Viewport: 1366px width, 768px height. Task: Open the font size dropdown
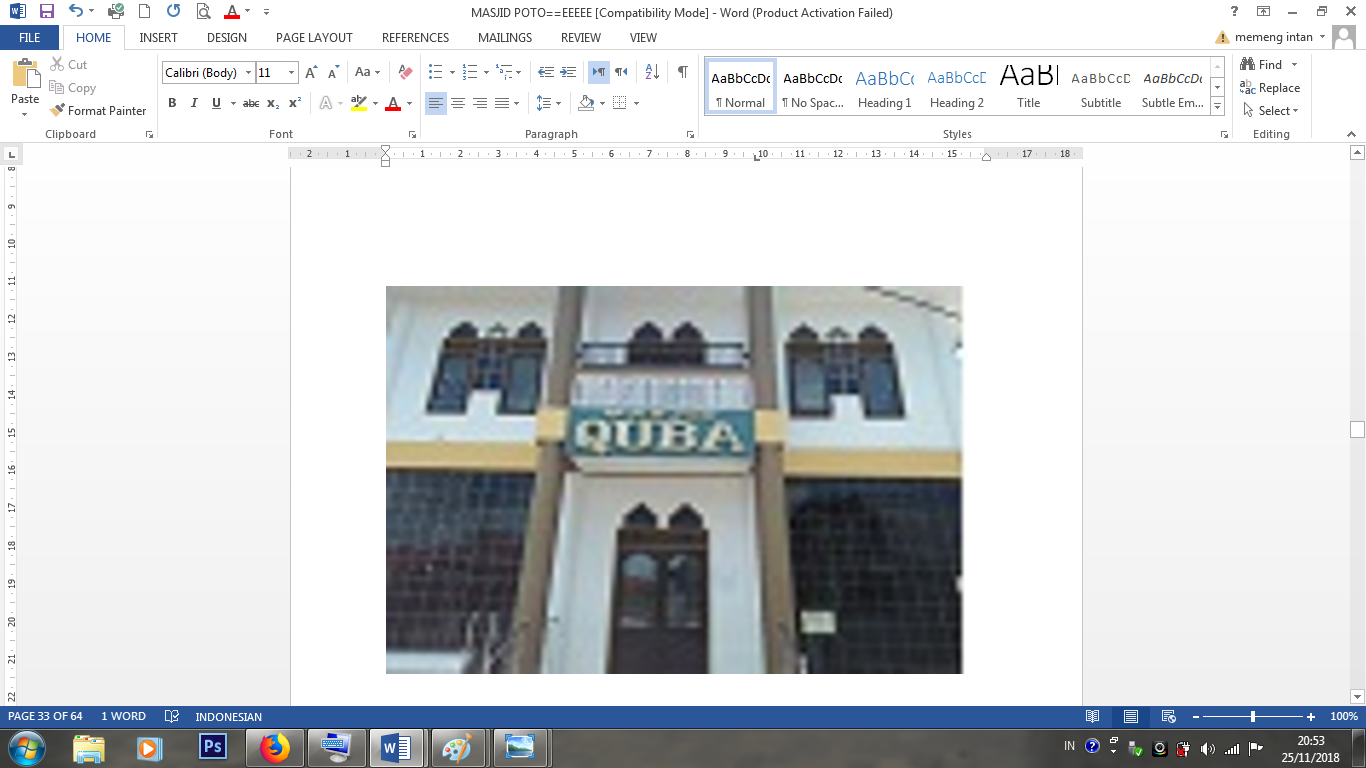click(x=292, y=73)
